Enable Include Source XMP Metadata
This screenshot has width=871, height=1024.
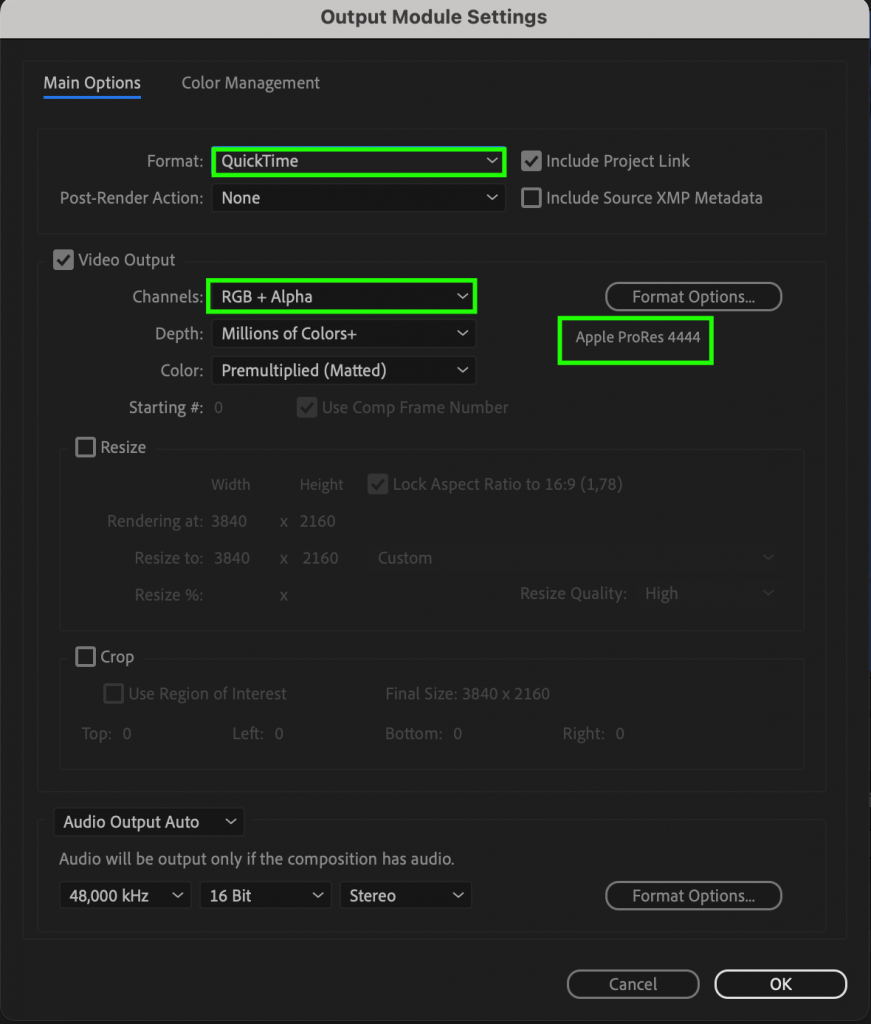[x=530, y=197]
